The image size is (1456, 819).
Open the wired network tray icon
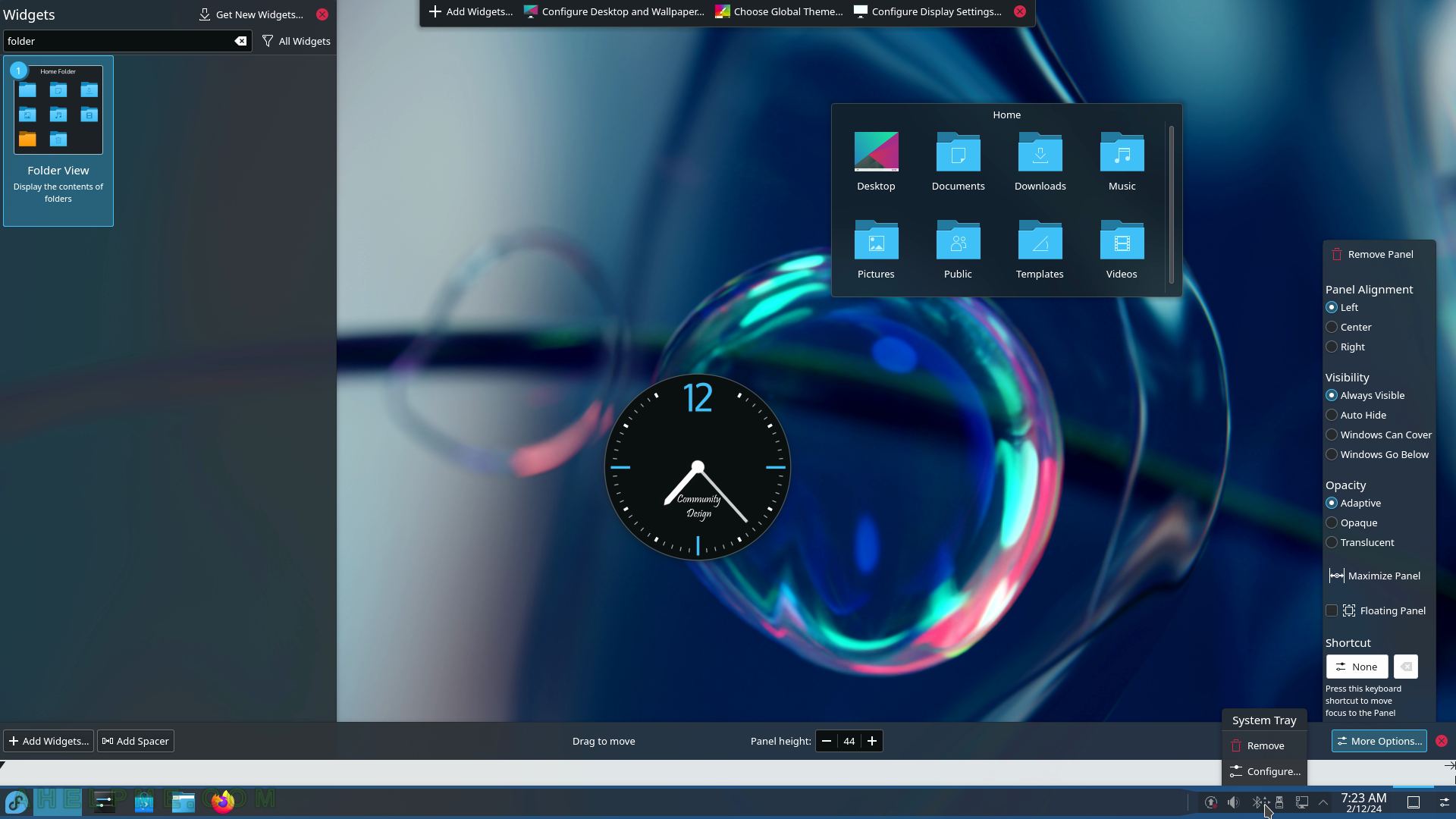coord(1302,802)
